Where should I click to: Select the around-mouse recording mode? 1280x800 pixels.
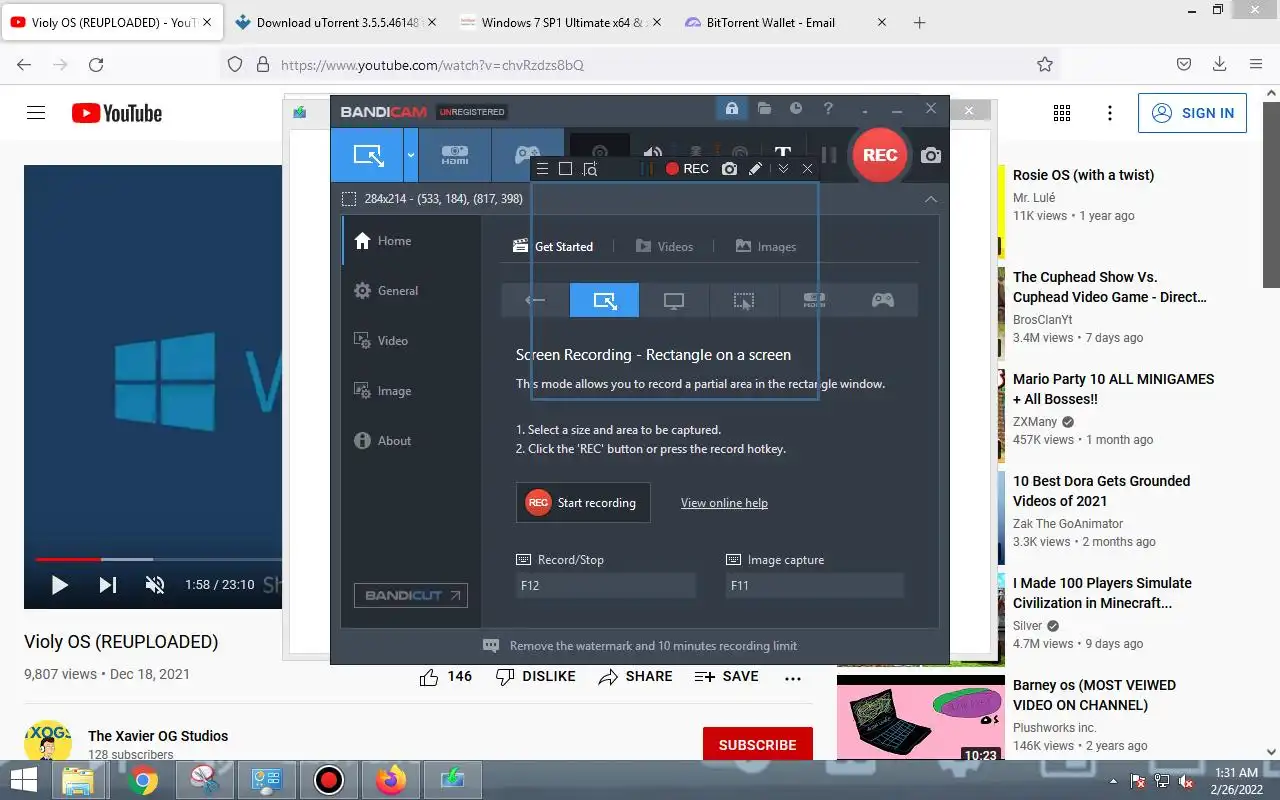click(743, 300)
